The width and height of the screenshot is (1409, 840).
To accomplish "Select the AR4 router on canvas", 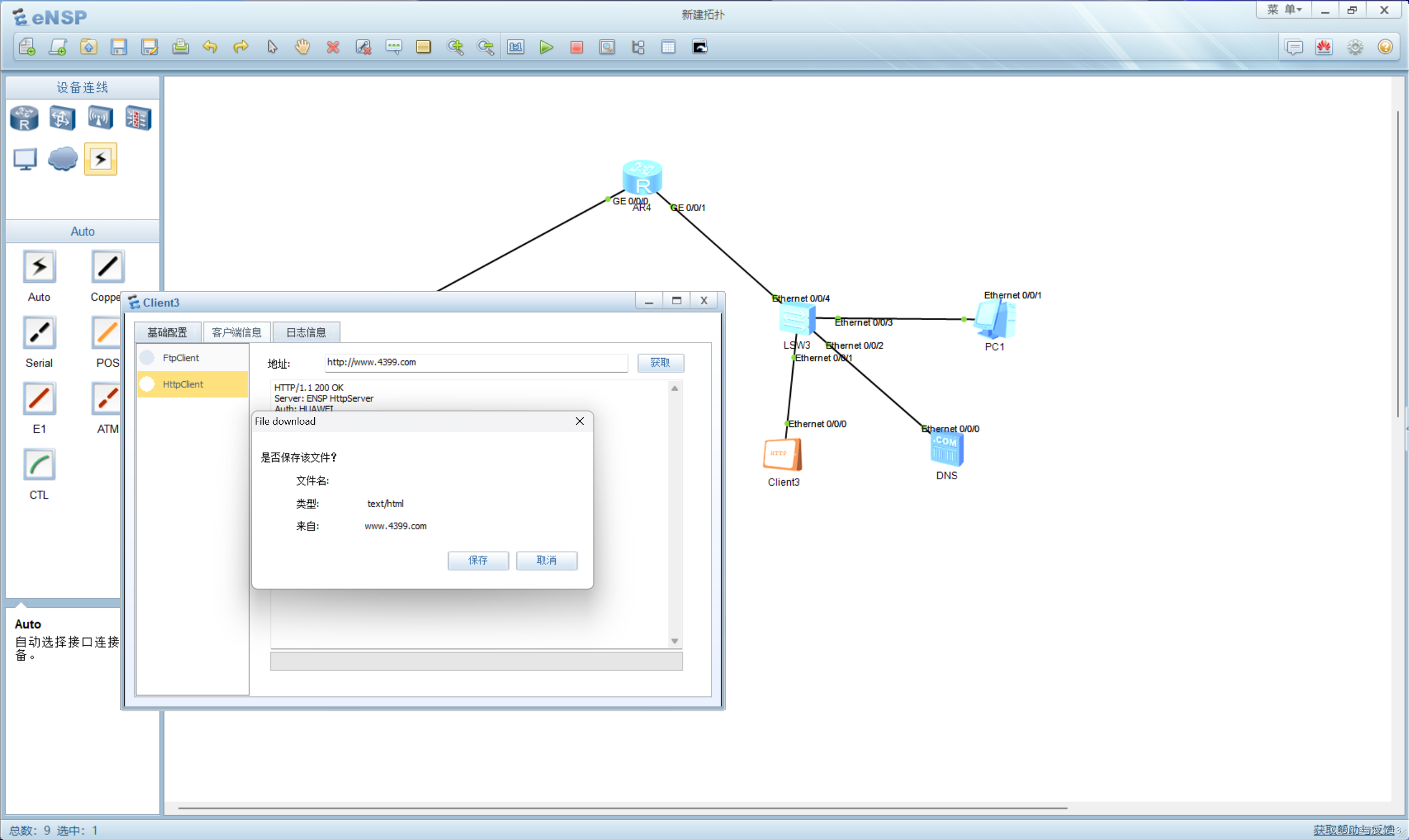I will [642, 178].
